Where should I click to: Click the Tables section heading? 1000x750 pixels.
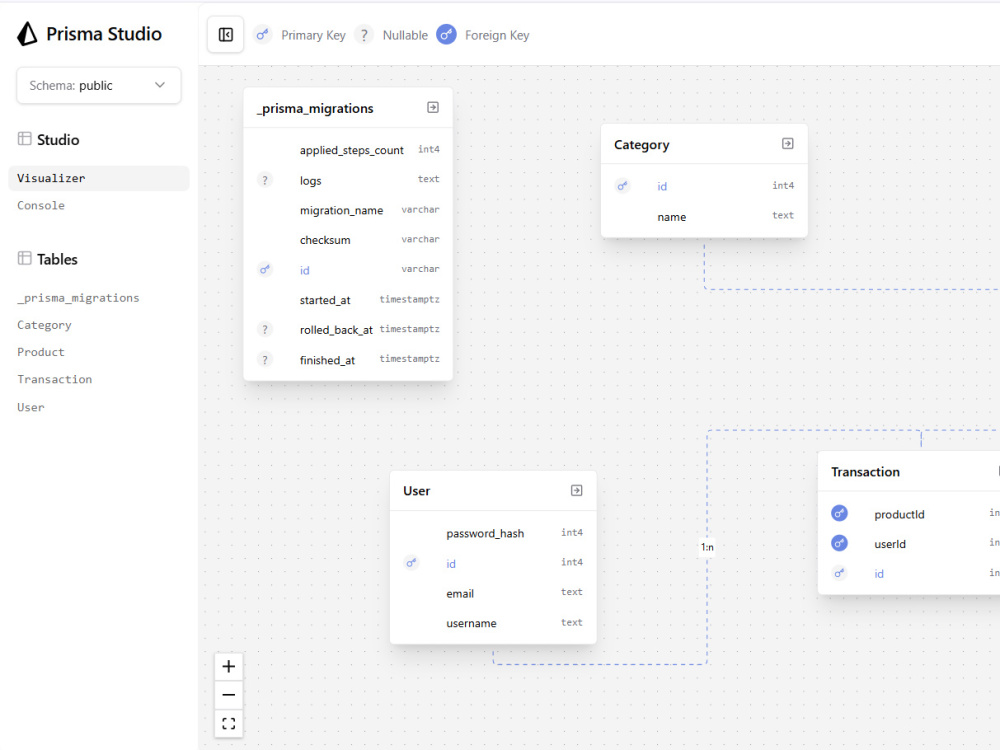coord(57,260)
